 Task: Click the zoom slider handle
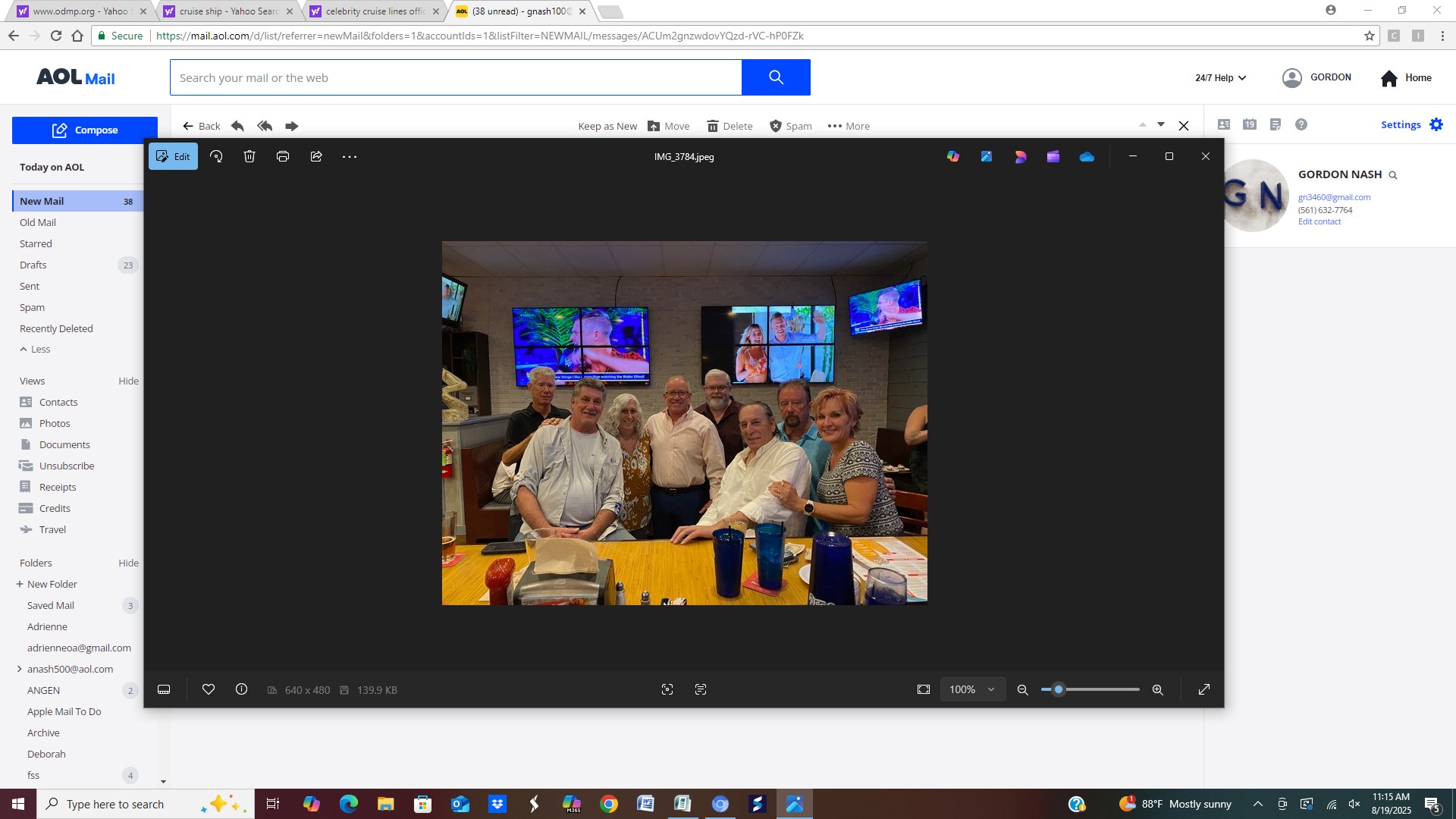click(1059, 689)
